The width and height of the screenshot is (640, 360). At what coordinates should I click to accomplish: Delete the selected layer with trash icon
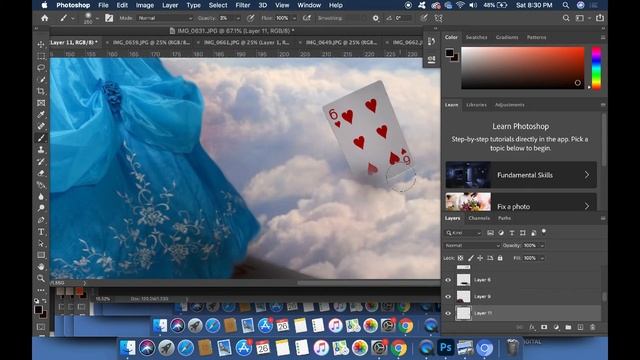coord(593,327)
